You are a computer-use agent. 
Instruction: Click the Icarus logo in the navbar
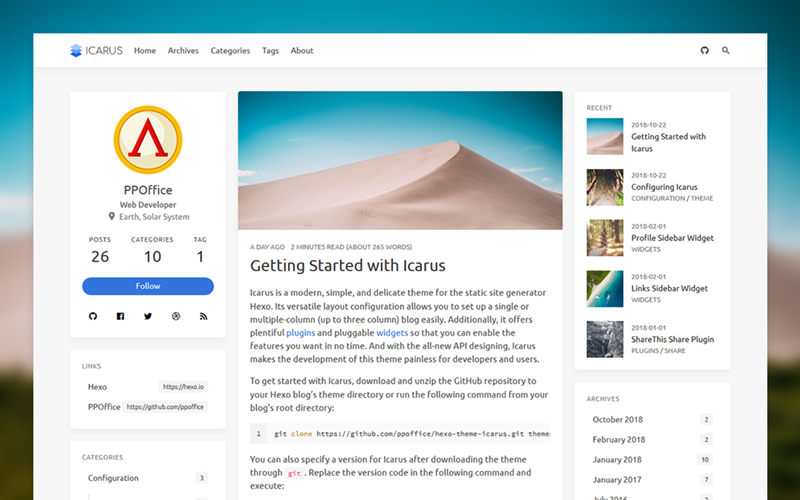tap(96, 50)
